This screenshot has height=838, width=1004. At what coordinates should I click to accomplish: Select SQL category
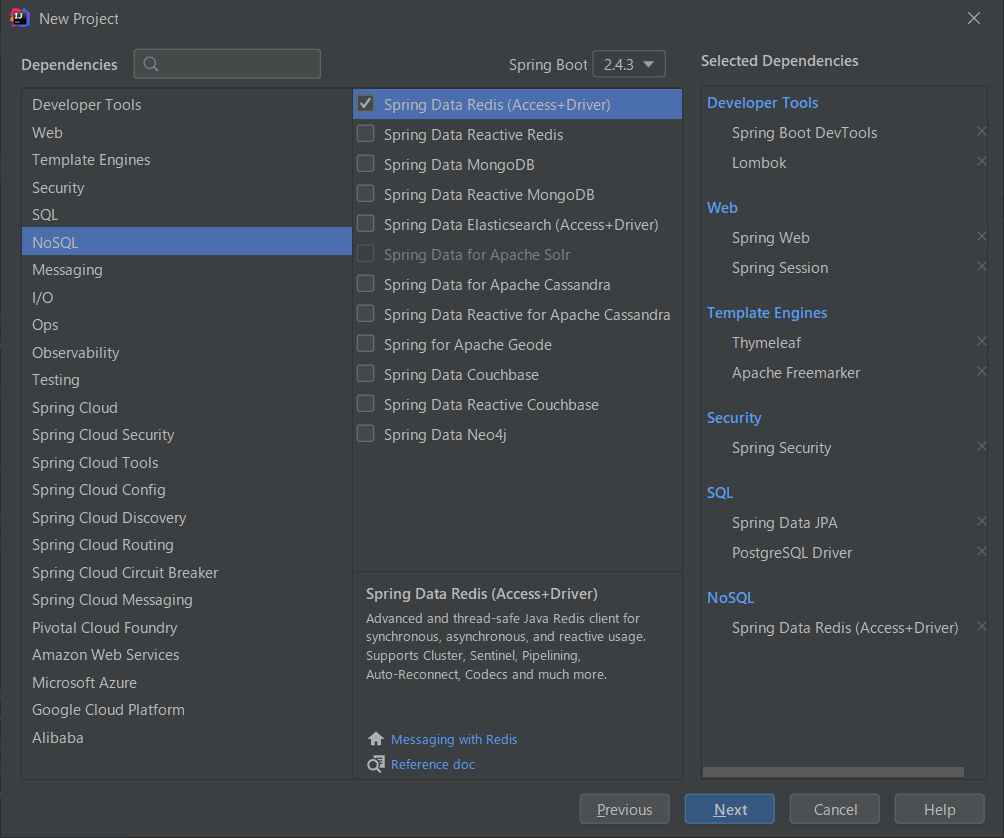(x=187, y=215)
